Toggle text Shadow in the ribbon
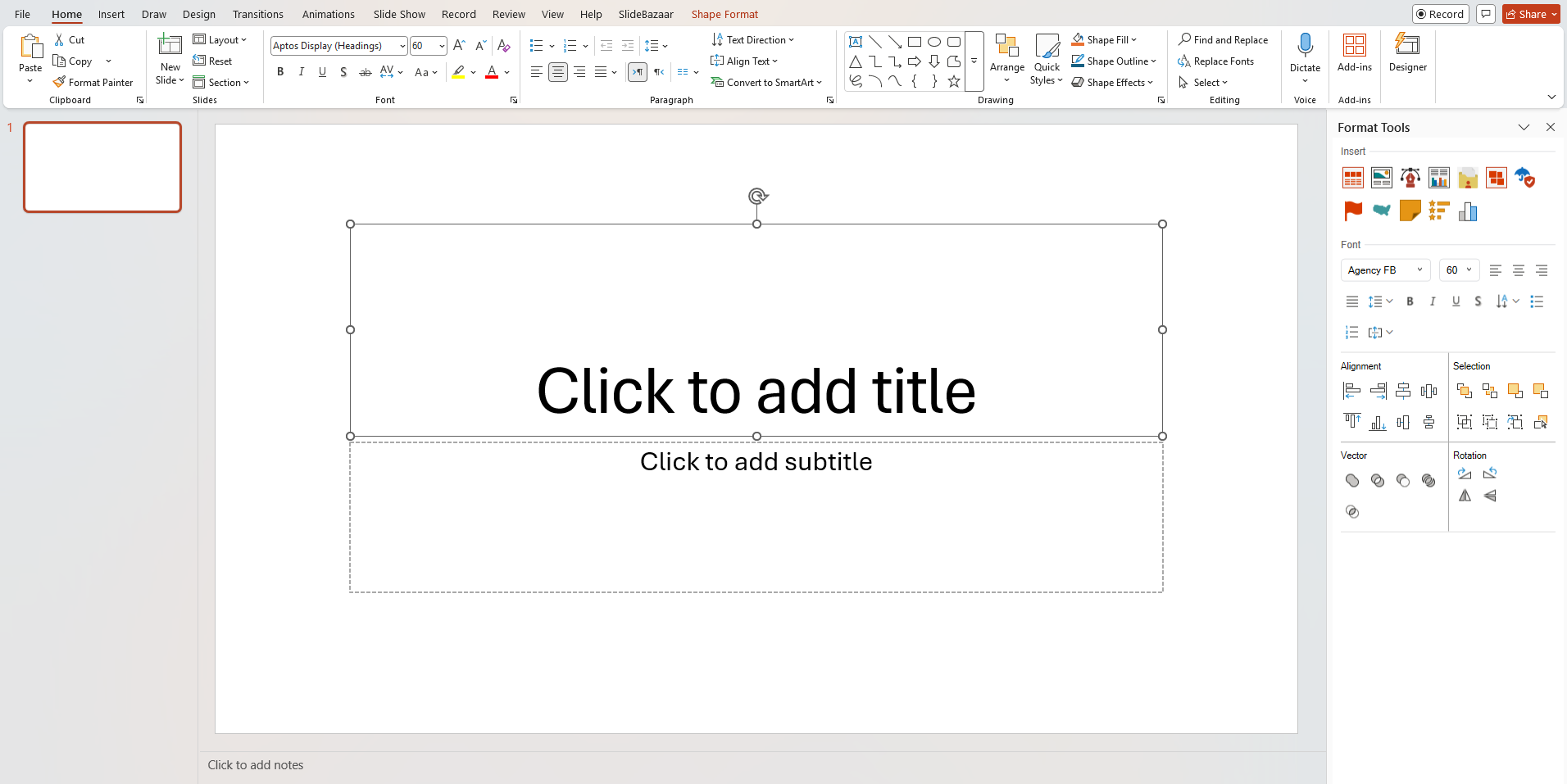Viewport: 1567px width, 784px height. pyautogui.click(x=343, y=72)
